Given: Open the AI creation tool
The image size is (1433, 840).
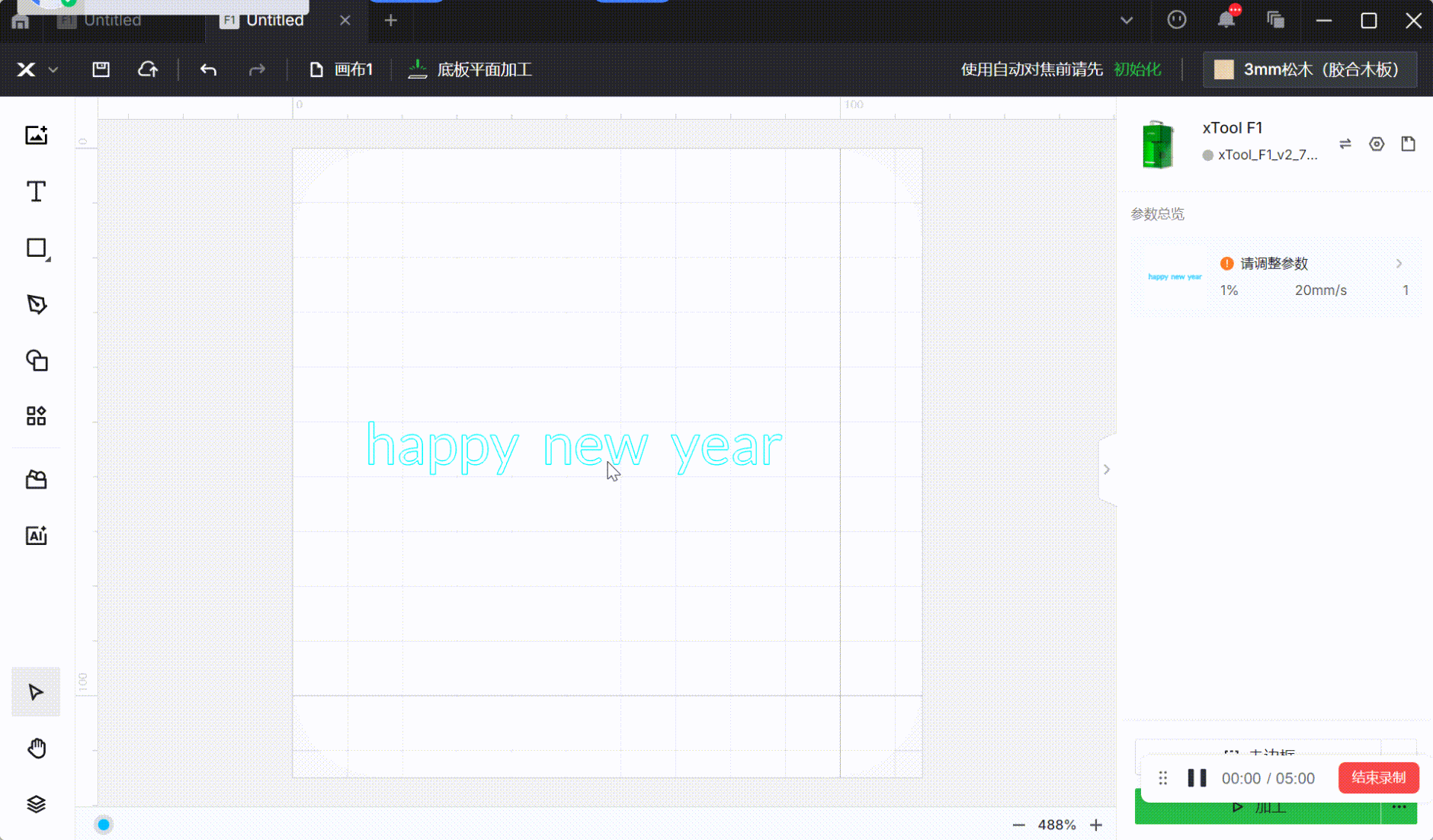Looking at the screenshot, I should 36,536.
